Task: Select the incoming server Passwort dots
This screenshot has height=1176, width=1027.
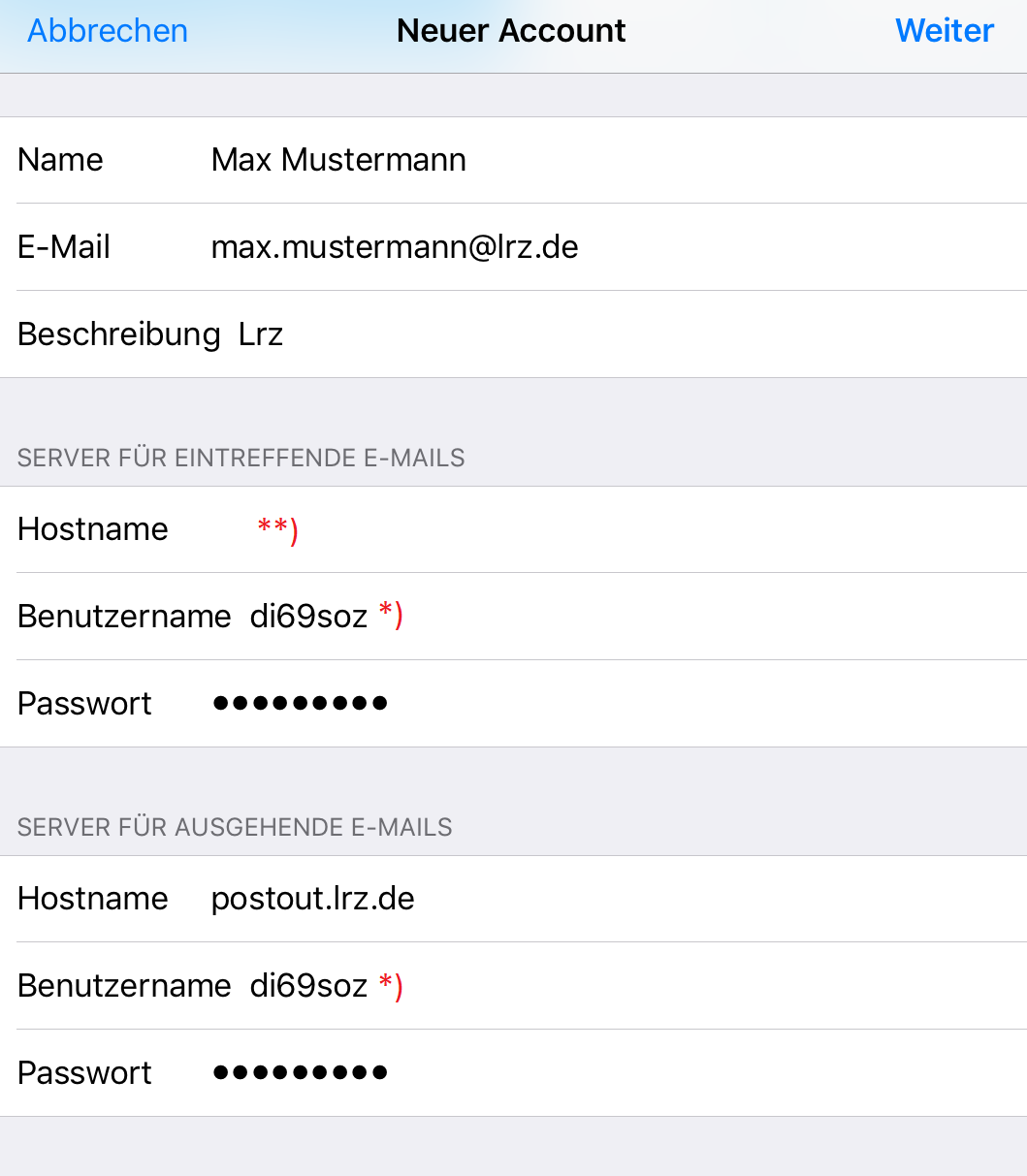Action: tap(300, 704)
